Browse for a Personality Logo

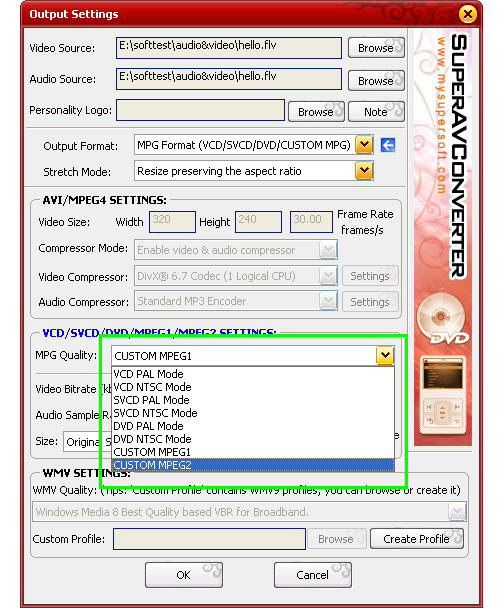316,112
